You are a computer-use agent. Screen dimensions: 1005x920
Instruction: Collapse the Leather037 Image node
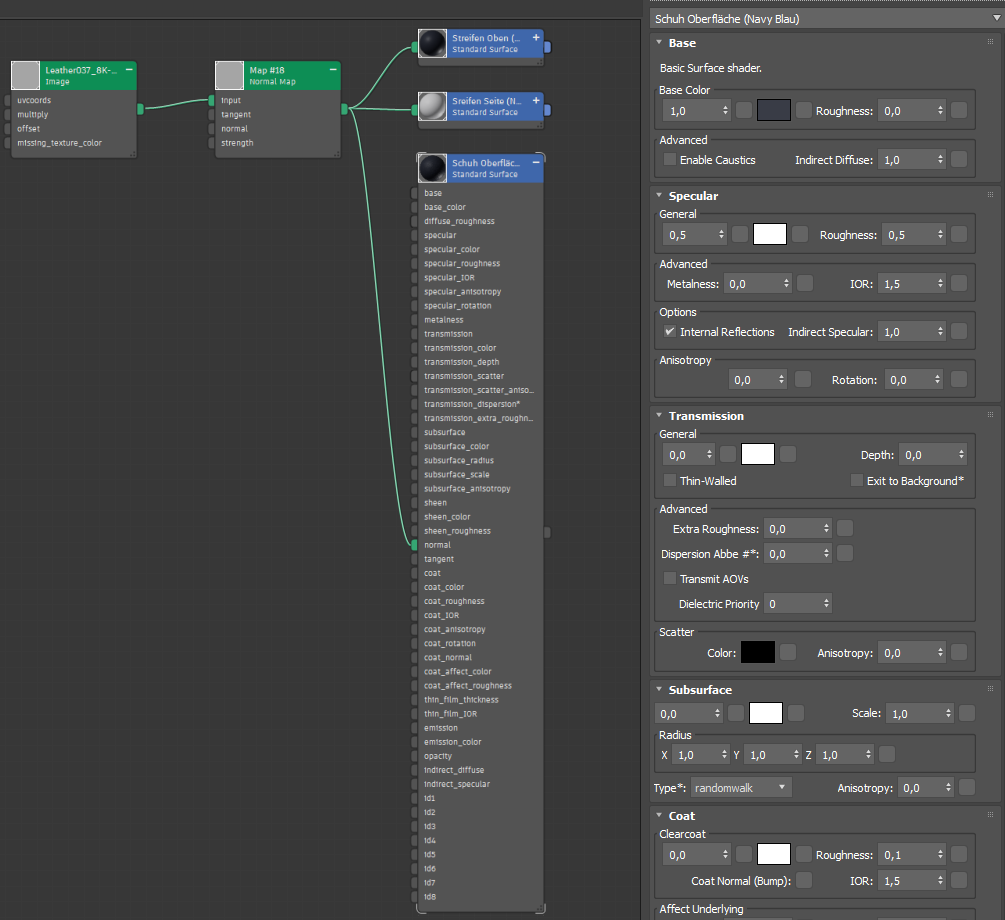129,70
